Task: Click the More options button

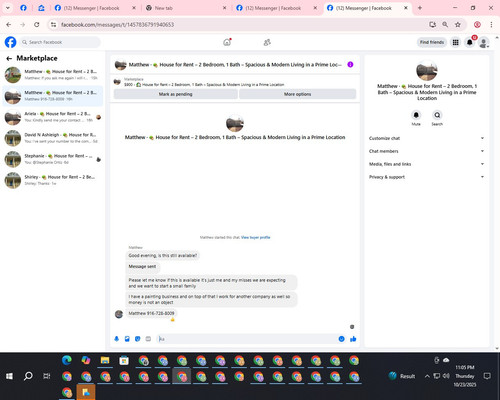Action: tap(297, 94)
